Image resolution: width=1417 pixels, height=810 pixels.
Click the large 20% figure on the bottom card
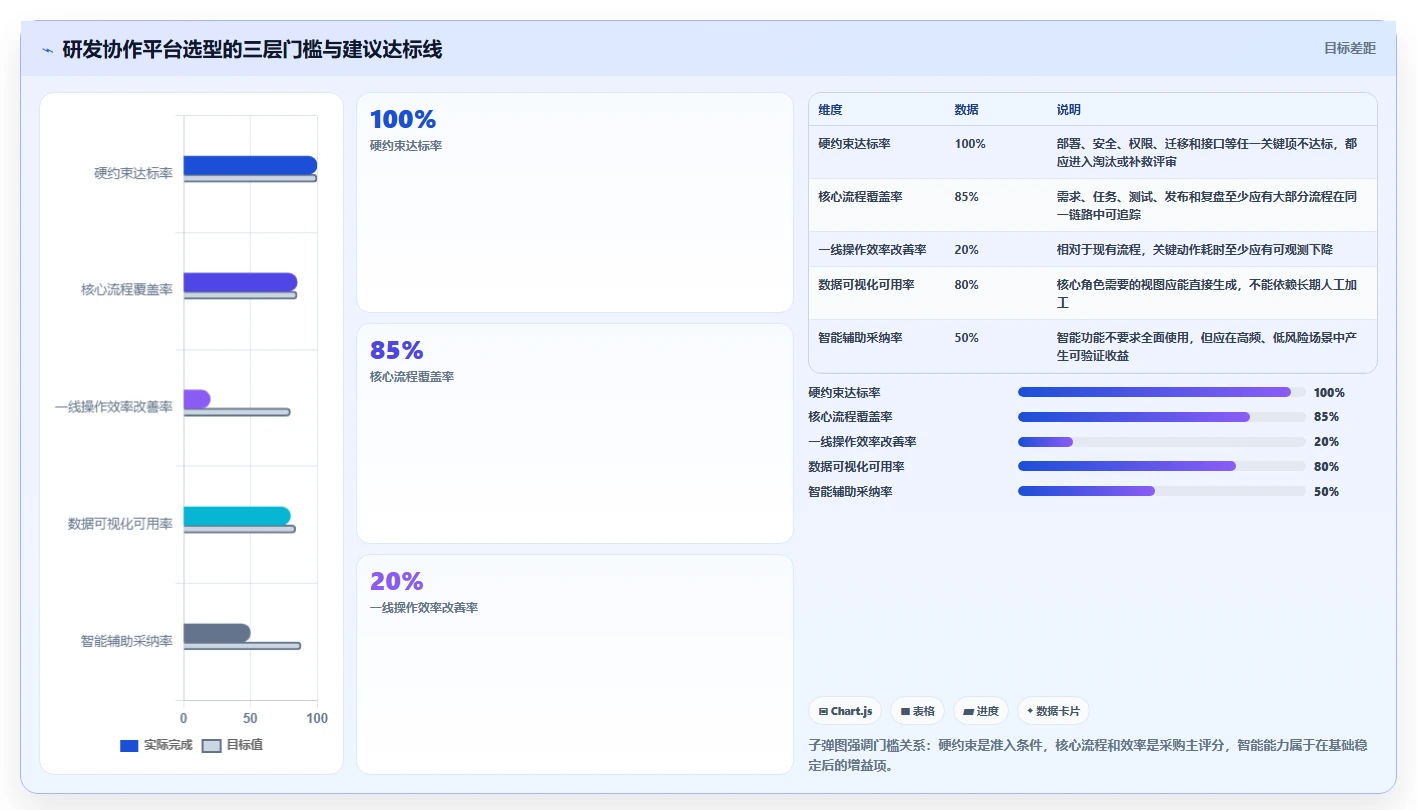pyautogui.click(x=397, y=582)
